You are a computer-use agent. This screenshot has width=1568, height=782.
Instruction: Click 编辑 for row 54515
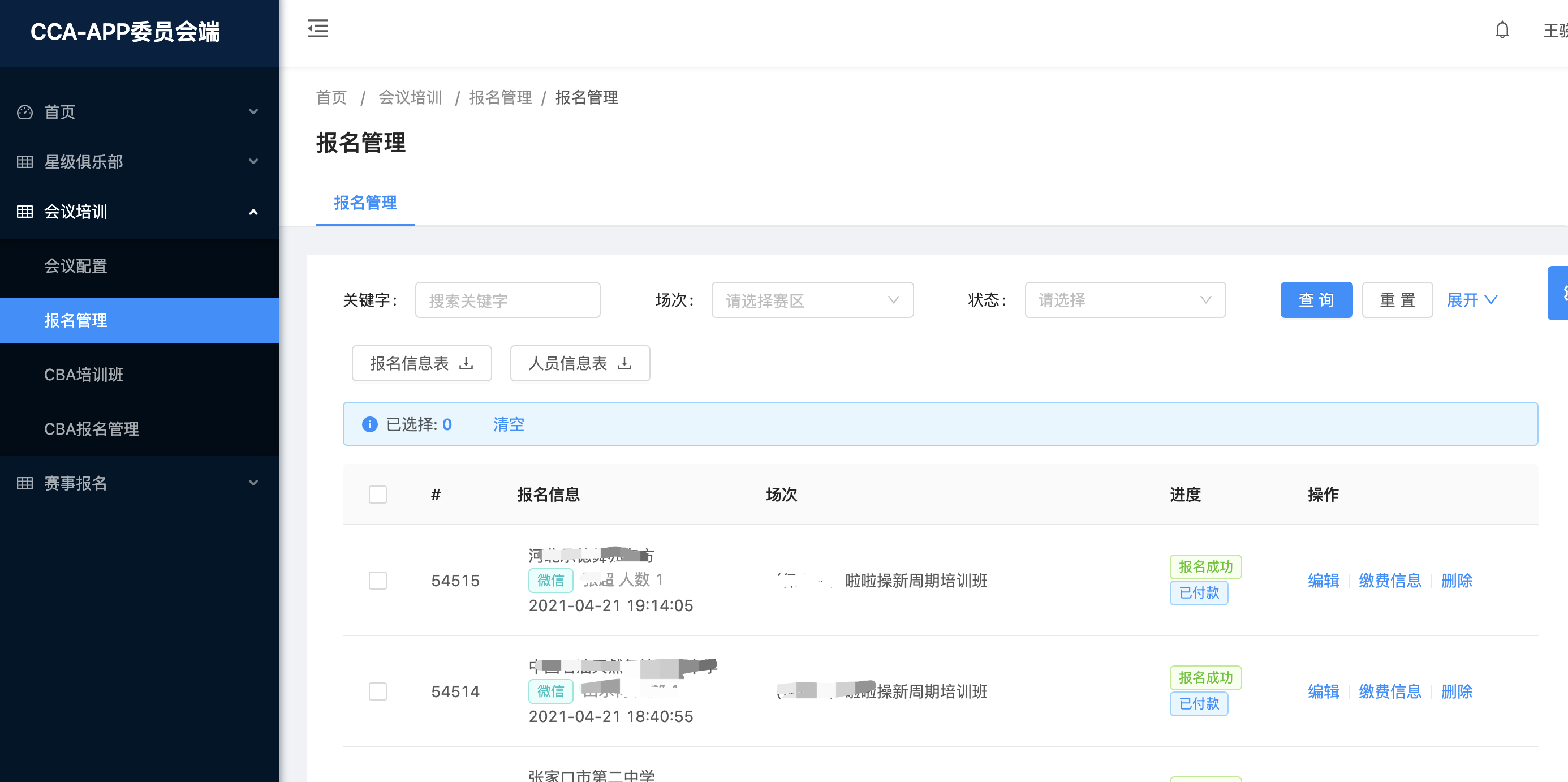click(x=1323, y=581)
